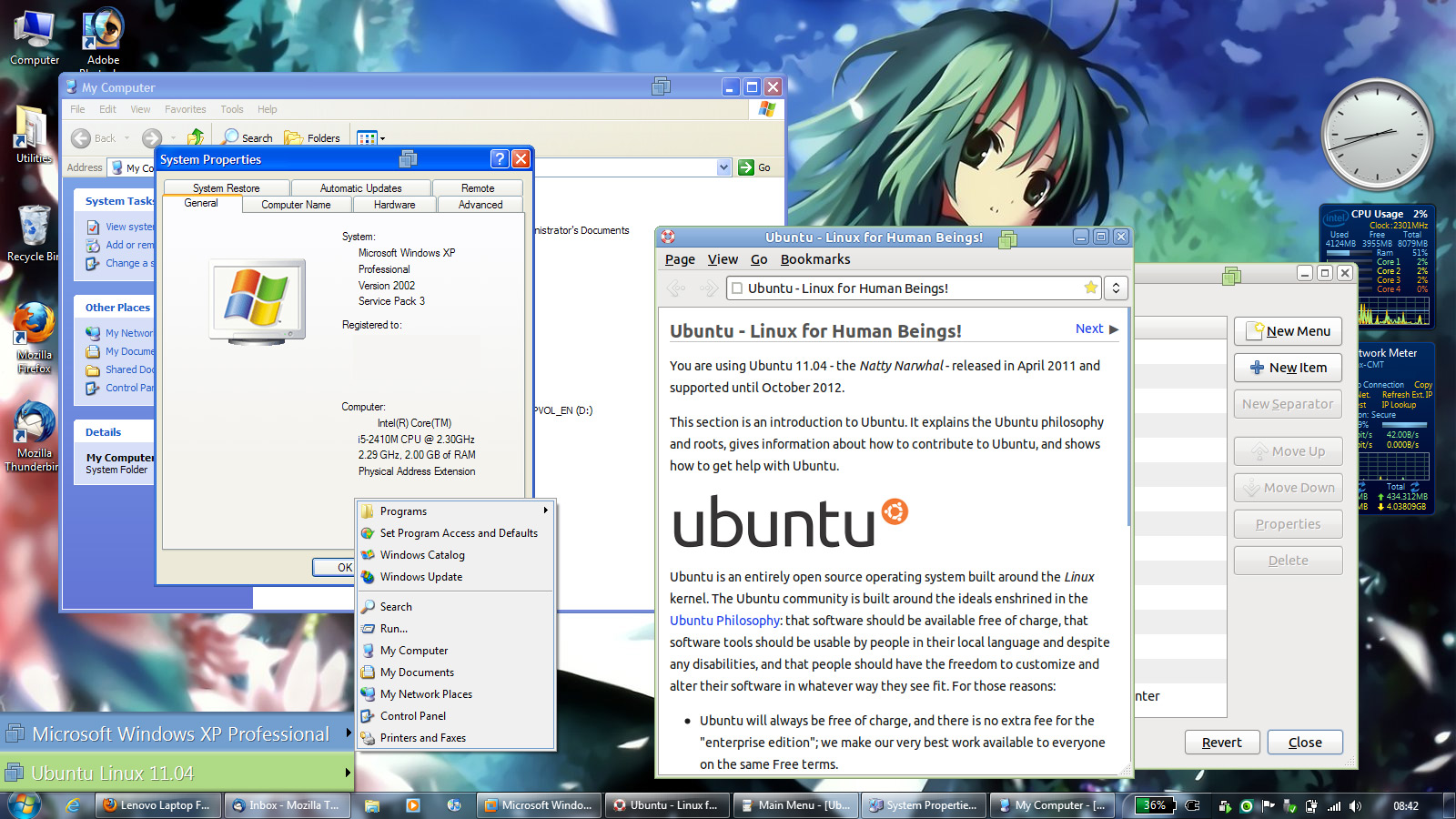This screenshot has height=819, width=1456.
Task: Open the Bookmarks menu in Ubuntu help window
Action: [815, 259]
